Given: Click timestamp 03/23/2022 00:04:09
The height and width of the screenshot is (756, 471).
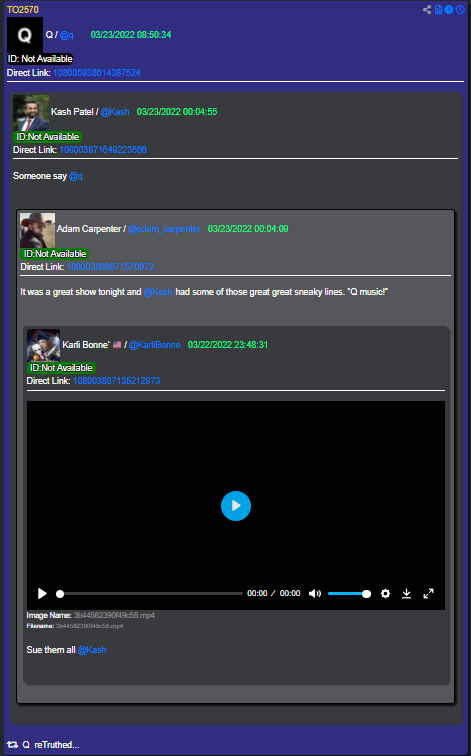Looking at the screenshot, I should click(x=248, y=229).
